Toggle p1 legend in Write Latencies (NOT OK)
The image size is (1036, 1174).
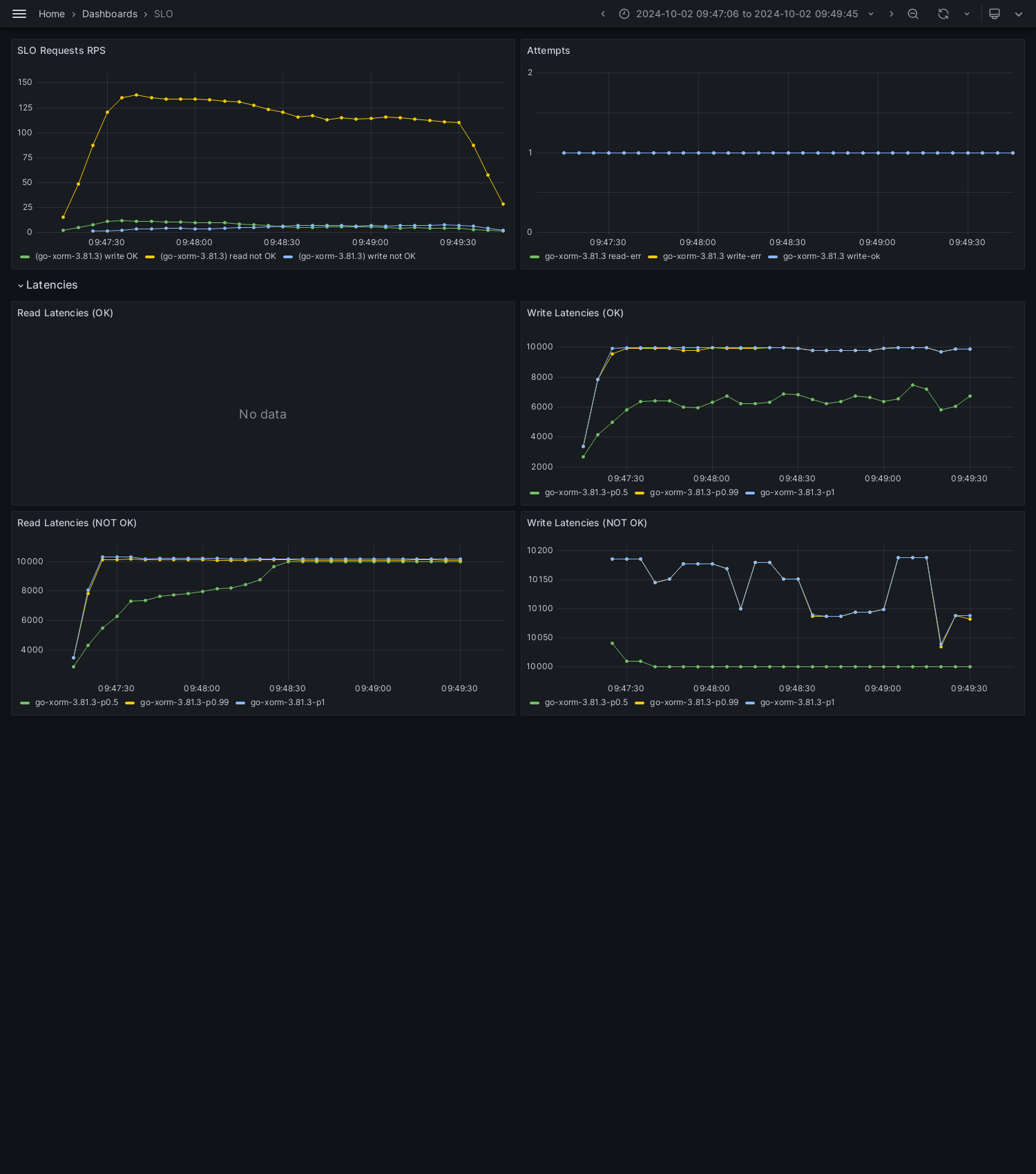pyautogui.click(x=797, y=702)
